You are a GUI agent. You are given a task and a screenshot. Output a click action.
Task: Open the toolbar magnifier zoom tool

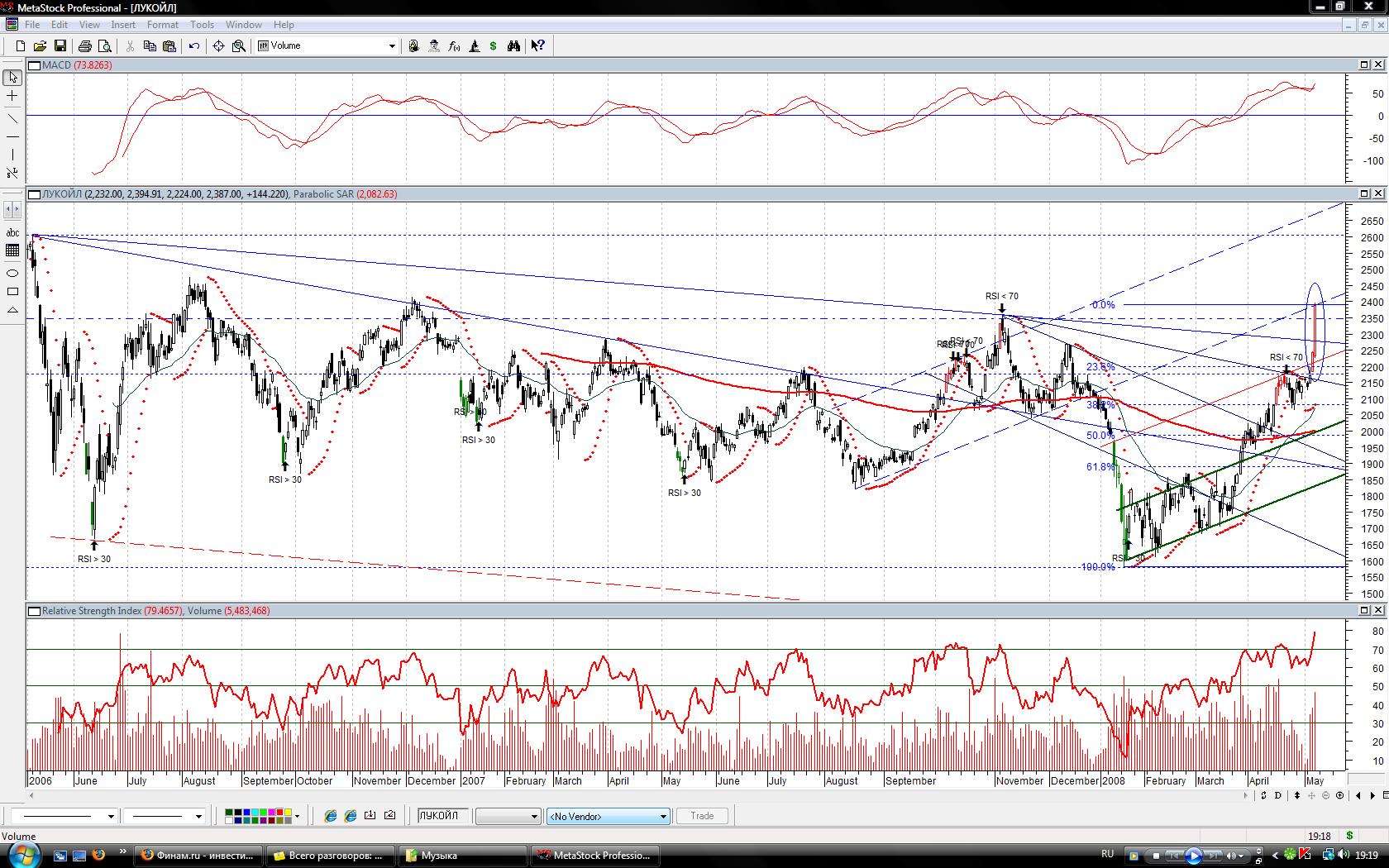click(x=239, y=46)
